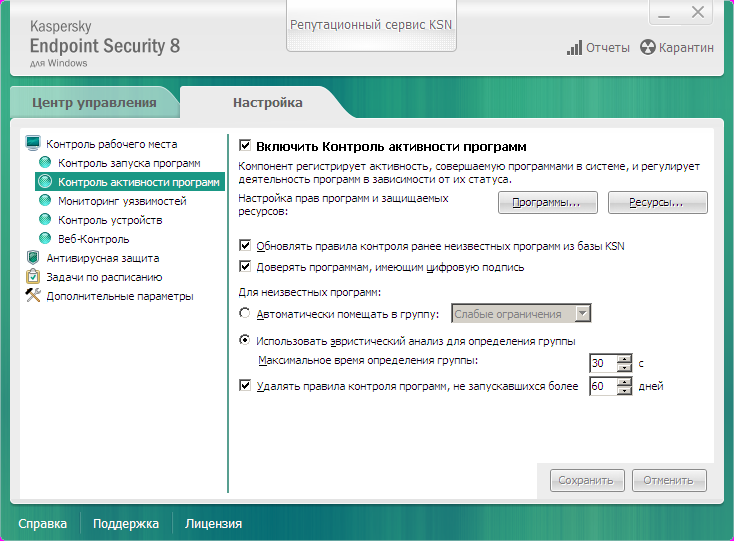Open Веб-Контроль settings
The image size is (734, 541).
[x=94, y=239]
